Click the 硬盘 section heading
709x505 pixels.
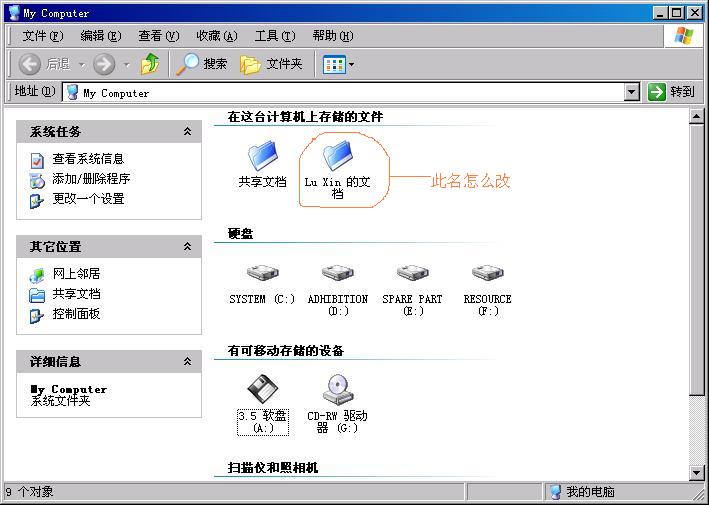(x=240, y=234)
